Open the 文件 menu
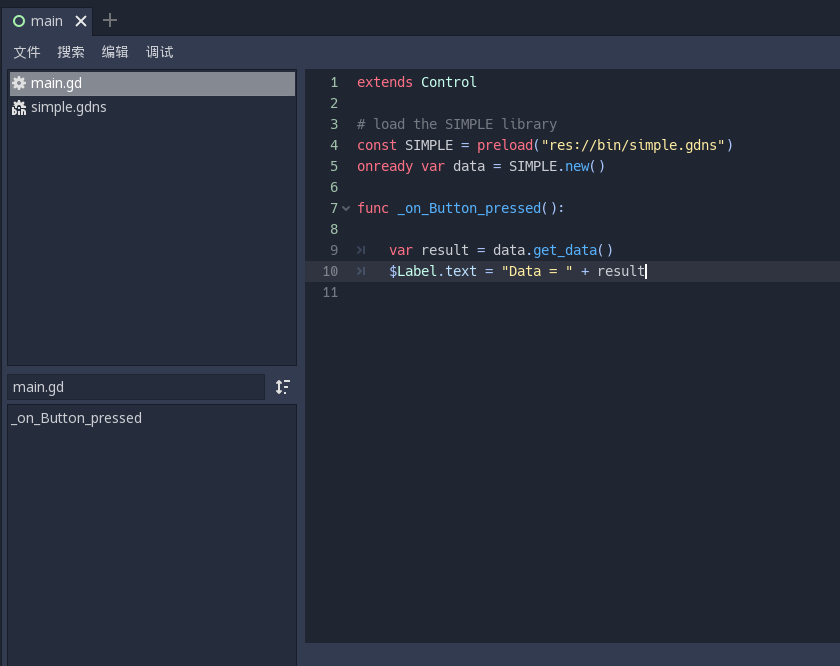840x666 pixels. [x=26, y=51]
